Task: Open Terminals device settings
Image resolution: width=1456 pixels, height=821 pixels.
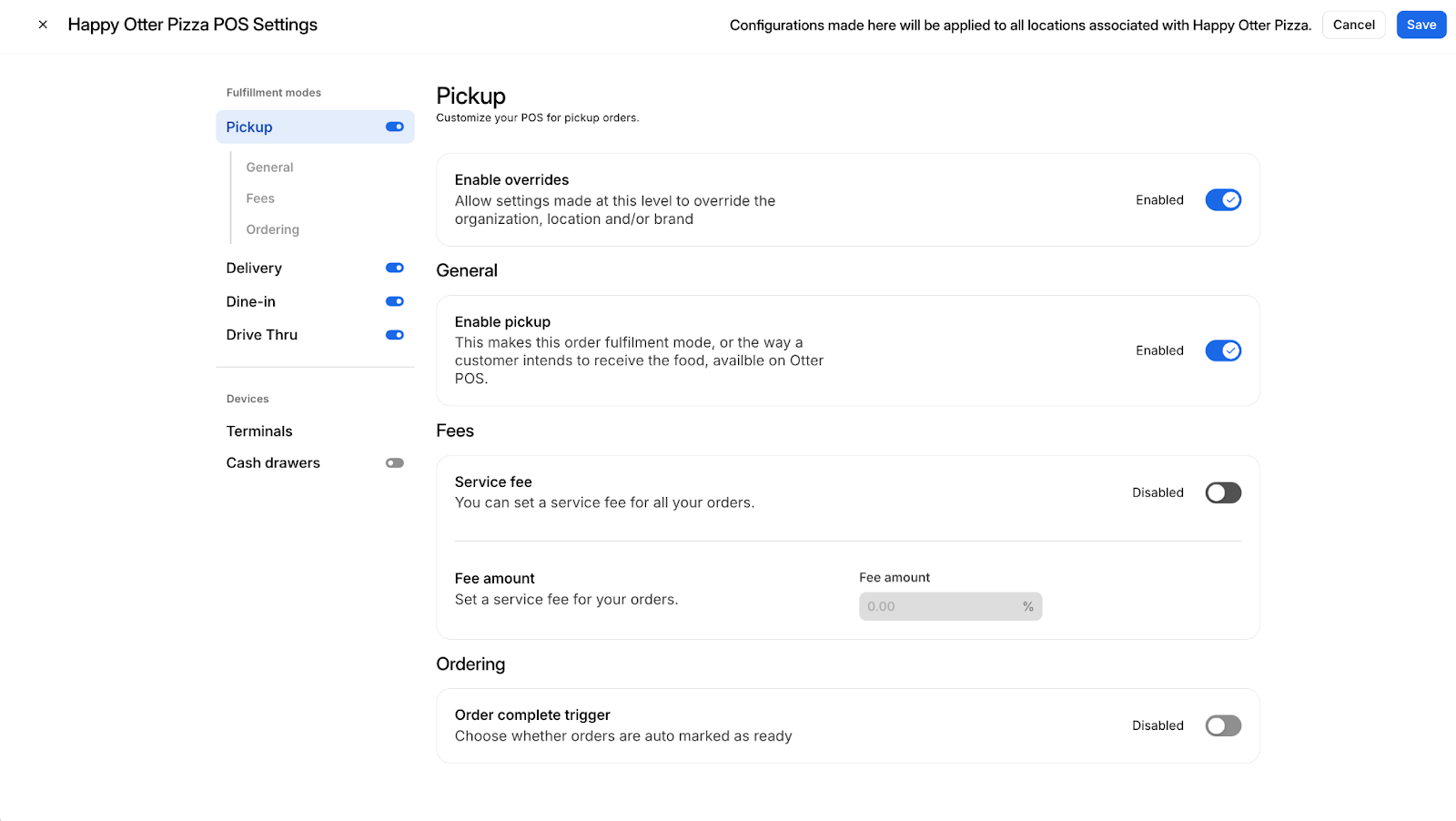Action: [x=259, y=431]
